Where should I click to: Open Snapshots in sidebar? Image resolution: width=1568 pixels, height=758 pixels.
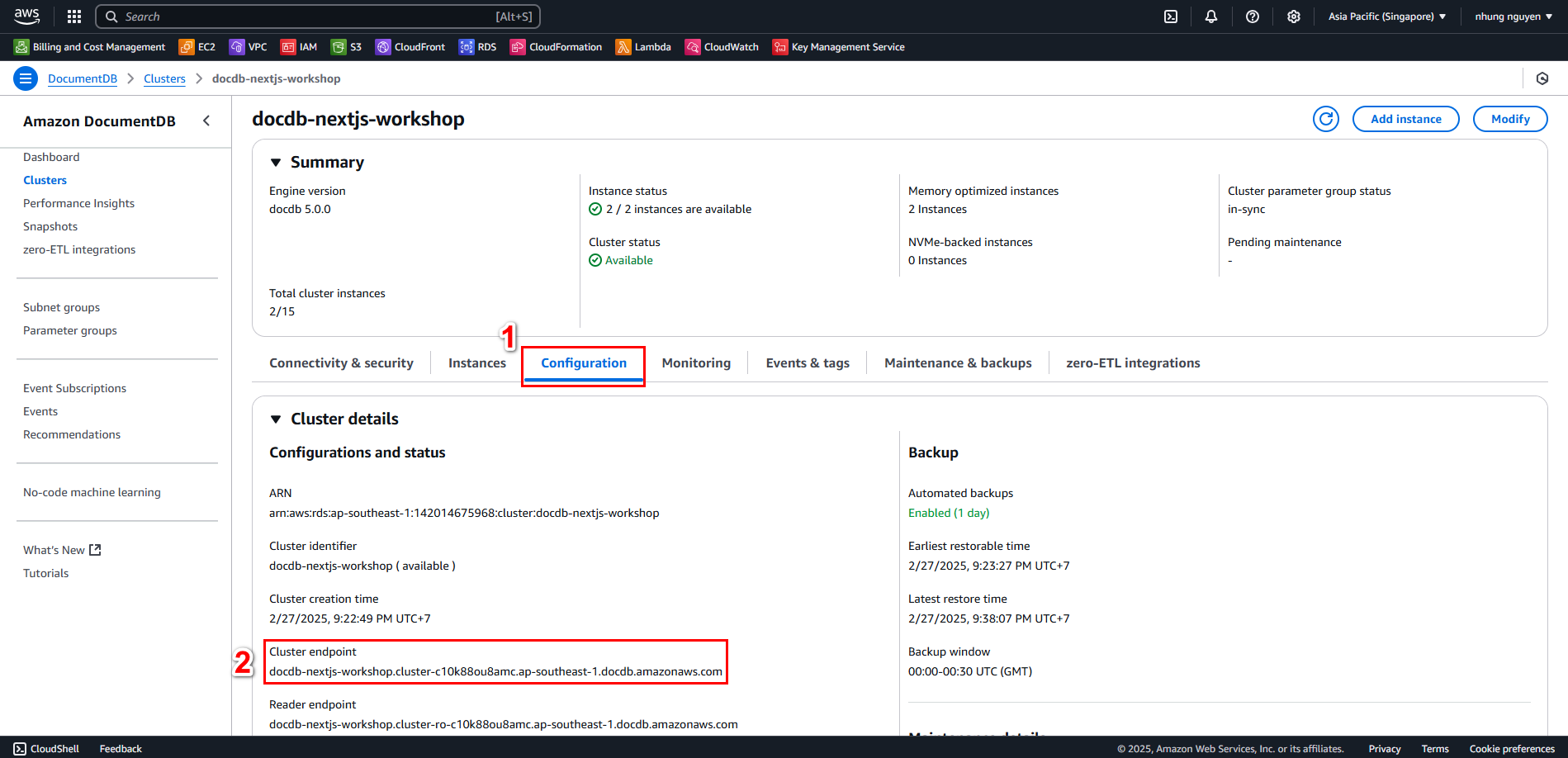point(50,226)
